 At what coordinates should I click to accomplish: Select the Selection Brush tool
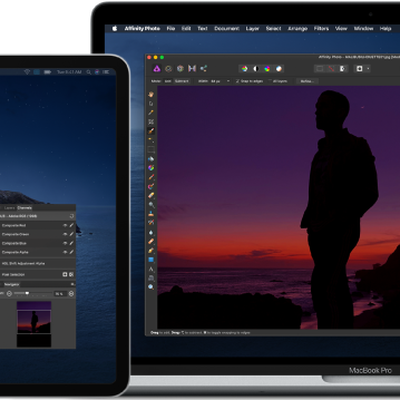coord(151,131)
